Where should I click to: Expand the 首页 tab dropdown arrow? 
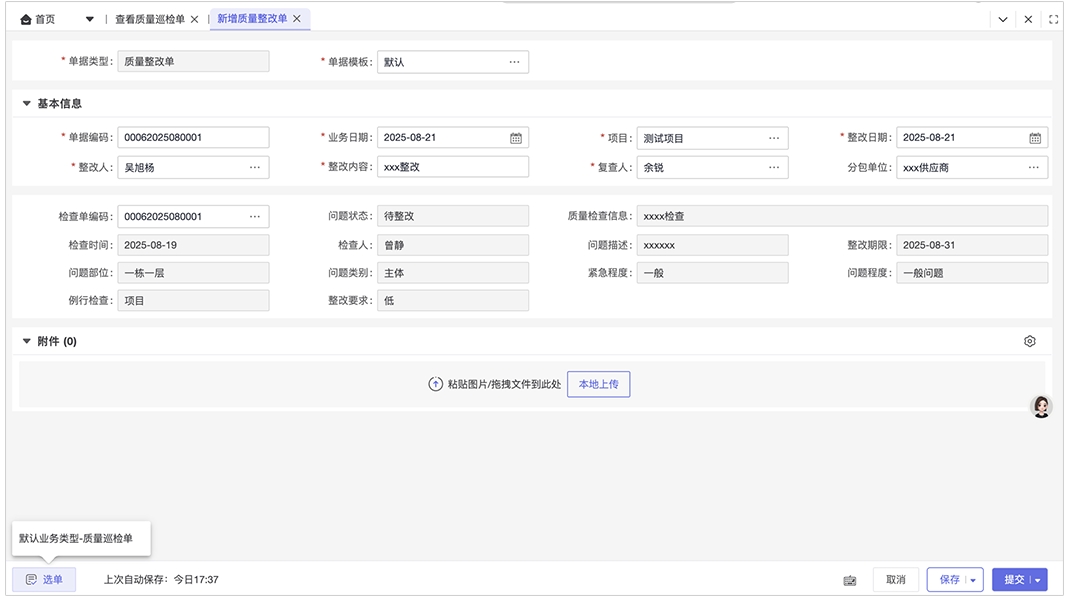tap(89, 19)
